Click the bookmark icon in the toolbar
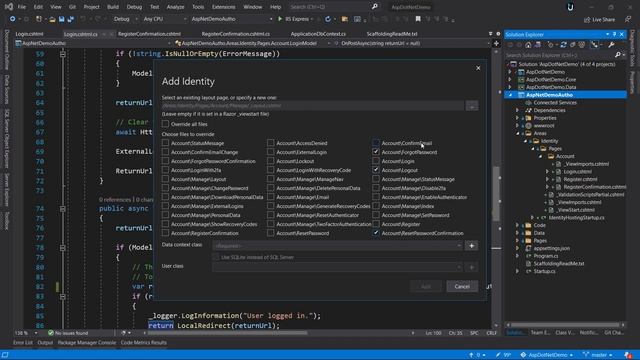640x360 pixels. (418, 19)
